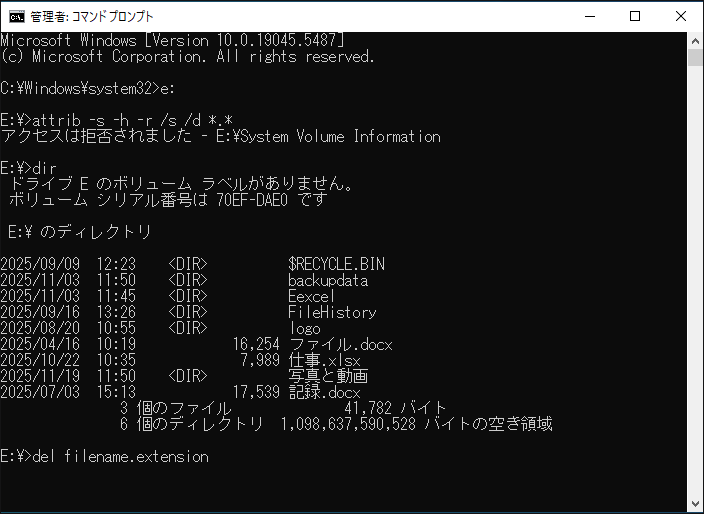The image size is (704, 514).
Task: Click the アクセスは拒否されました error line
Action: tap(220, 136)
